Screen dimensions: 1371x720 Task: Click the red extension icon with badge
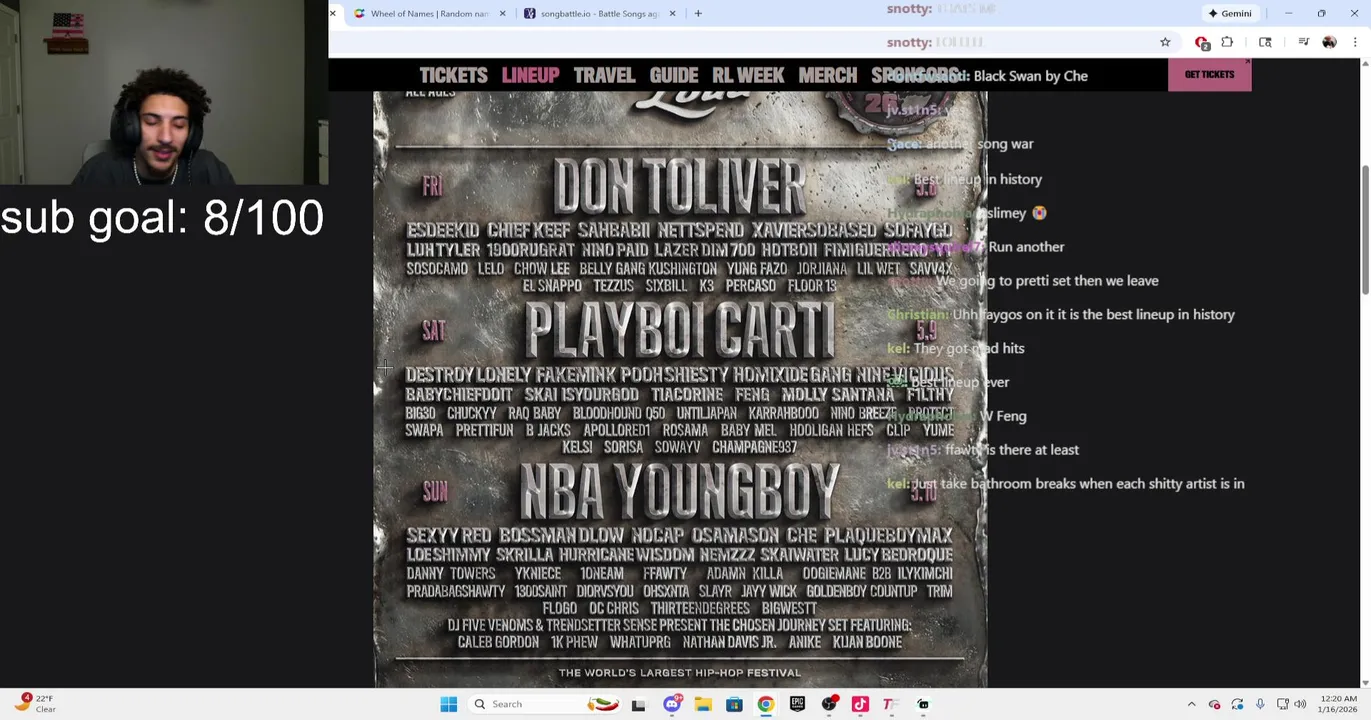[1202, 42]
